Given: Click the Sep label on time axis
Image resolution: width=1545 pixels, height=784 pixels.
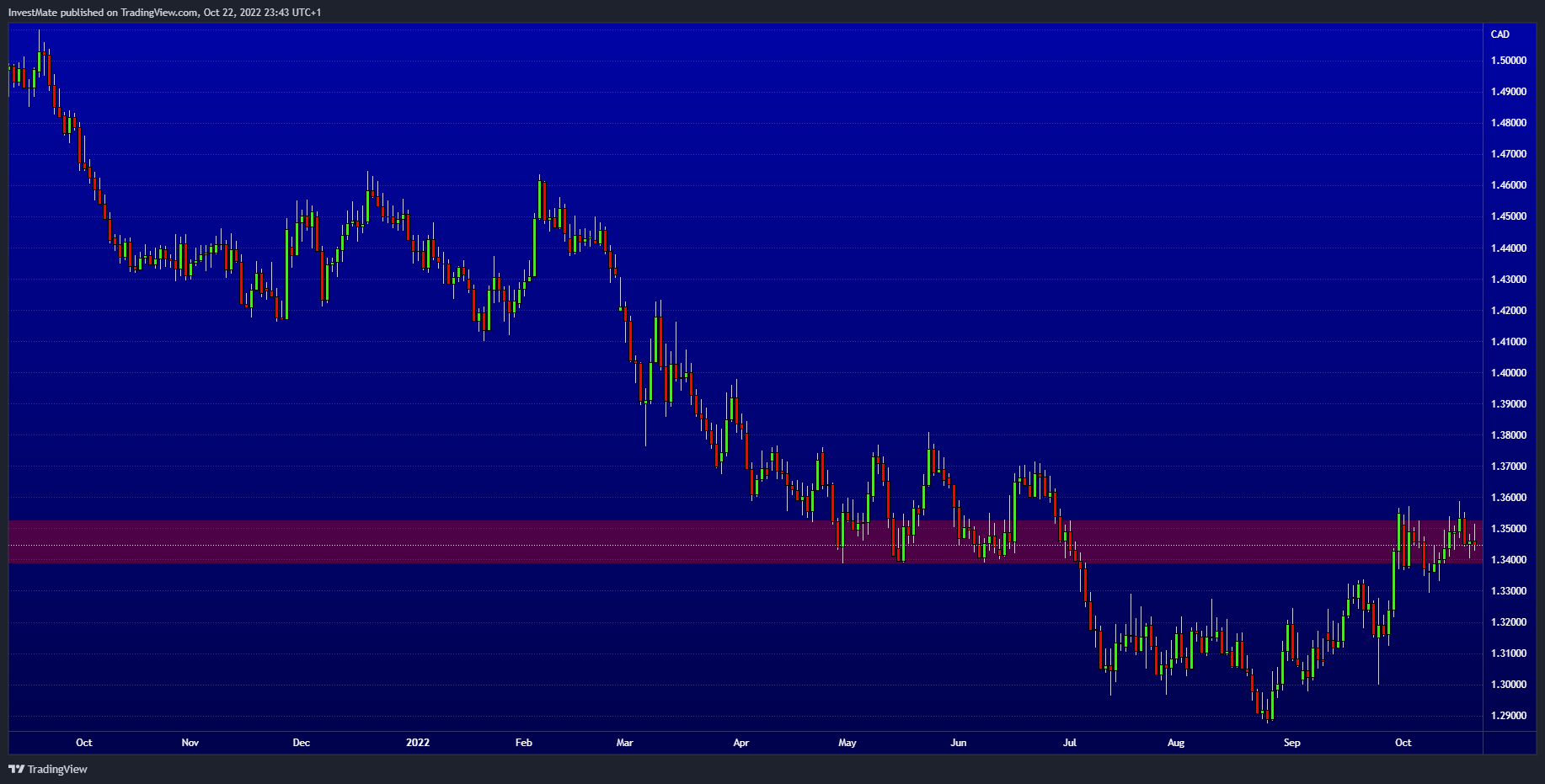Looking at the screenshot, I should pyautogui.click(x=1292, y=743).
